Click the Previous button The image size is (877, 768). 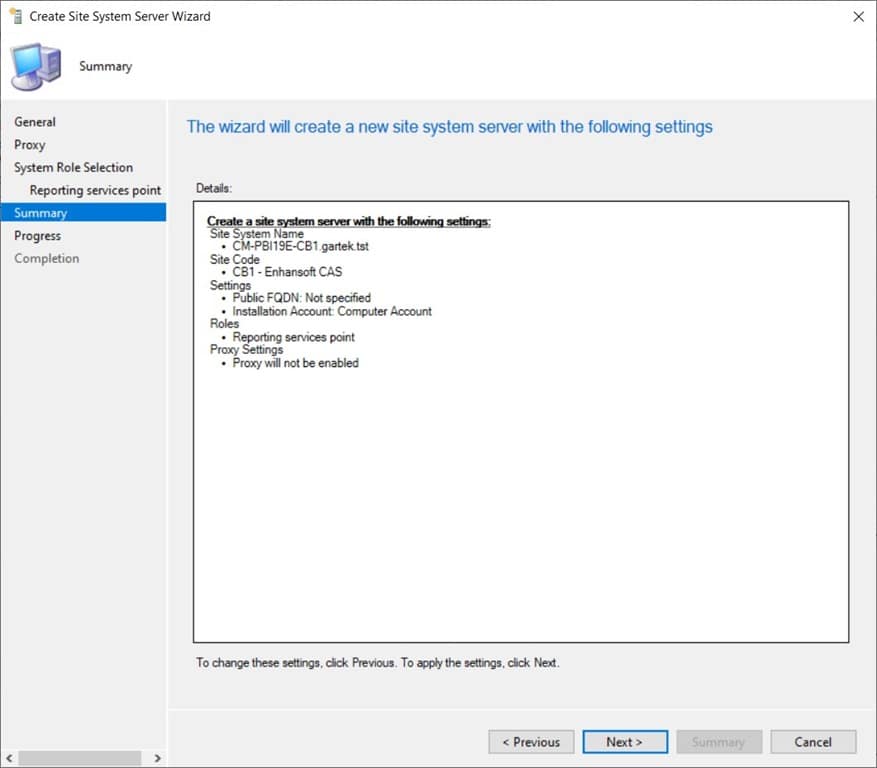[x=531, y=742]
